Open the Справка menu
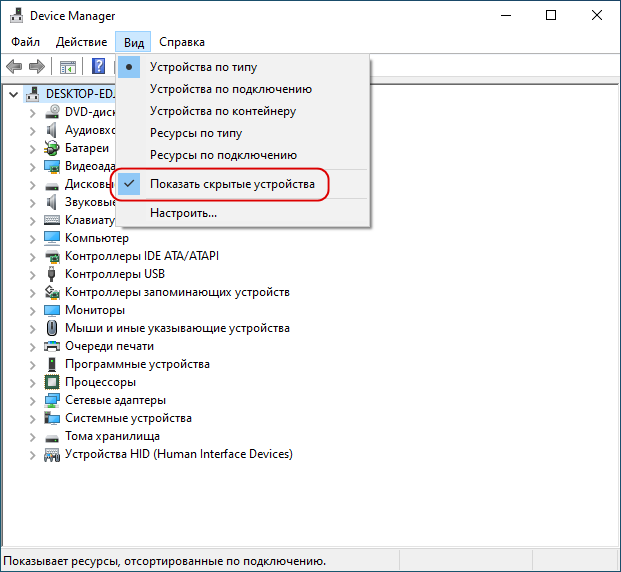Viewport: 621px width, 572px height. [x=182, y=42]
